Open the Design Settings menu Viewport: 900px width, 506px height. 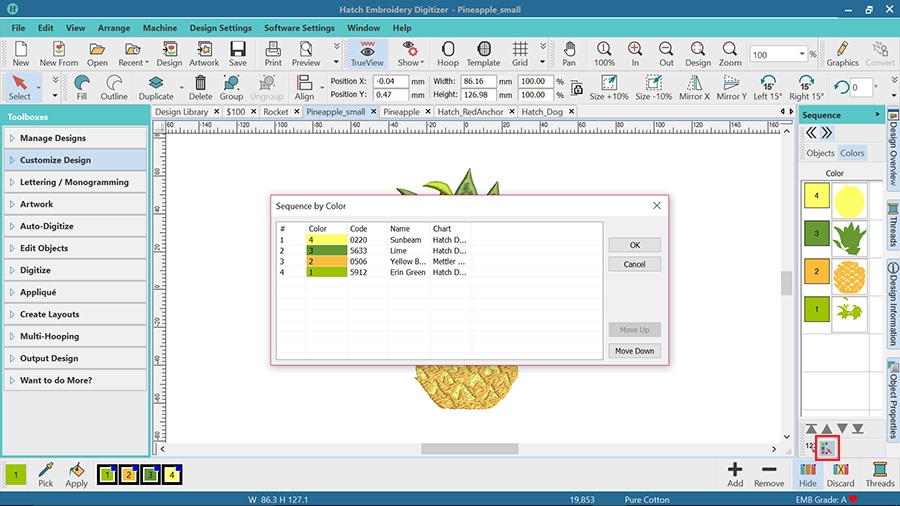point(220,28)
